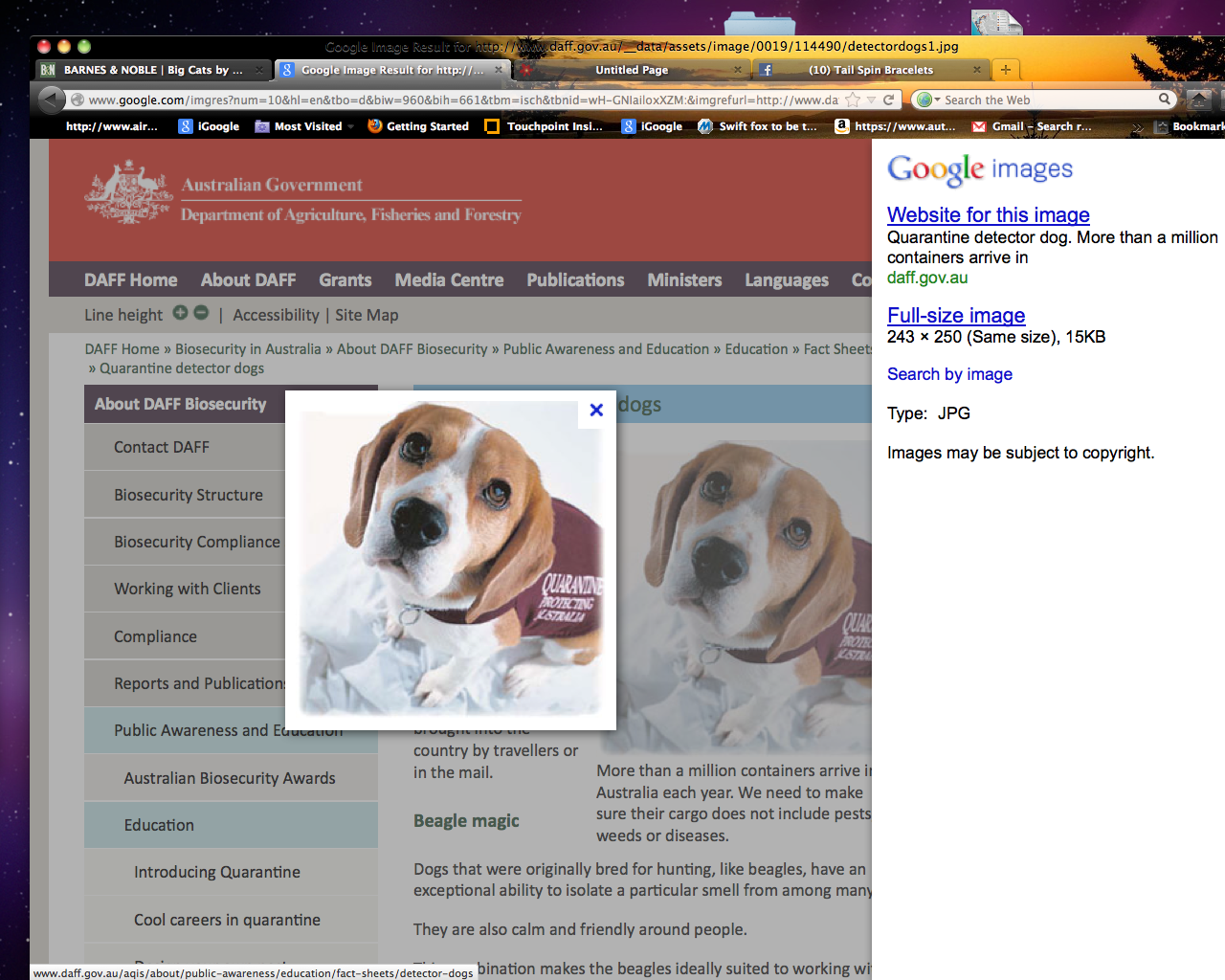This screenshot has width=1225, height=980.
Task: Go back with the browser back arrow
Action: [52, 100]
